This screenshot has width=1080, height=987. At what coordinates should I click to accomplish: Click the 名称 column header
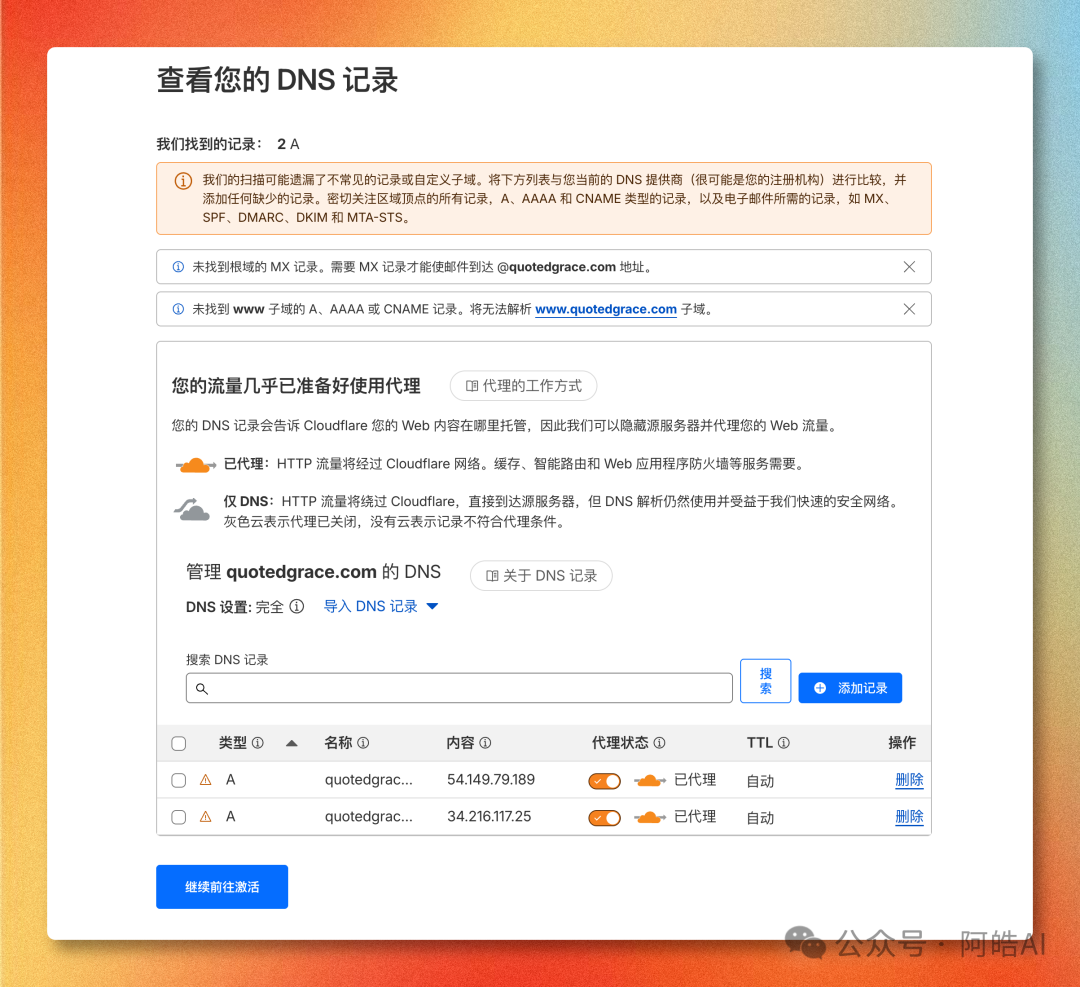point(338,742)
